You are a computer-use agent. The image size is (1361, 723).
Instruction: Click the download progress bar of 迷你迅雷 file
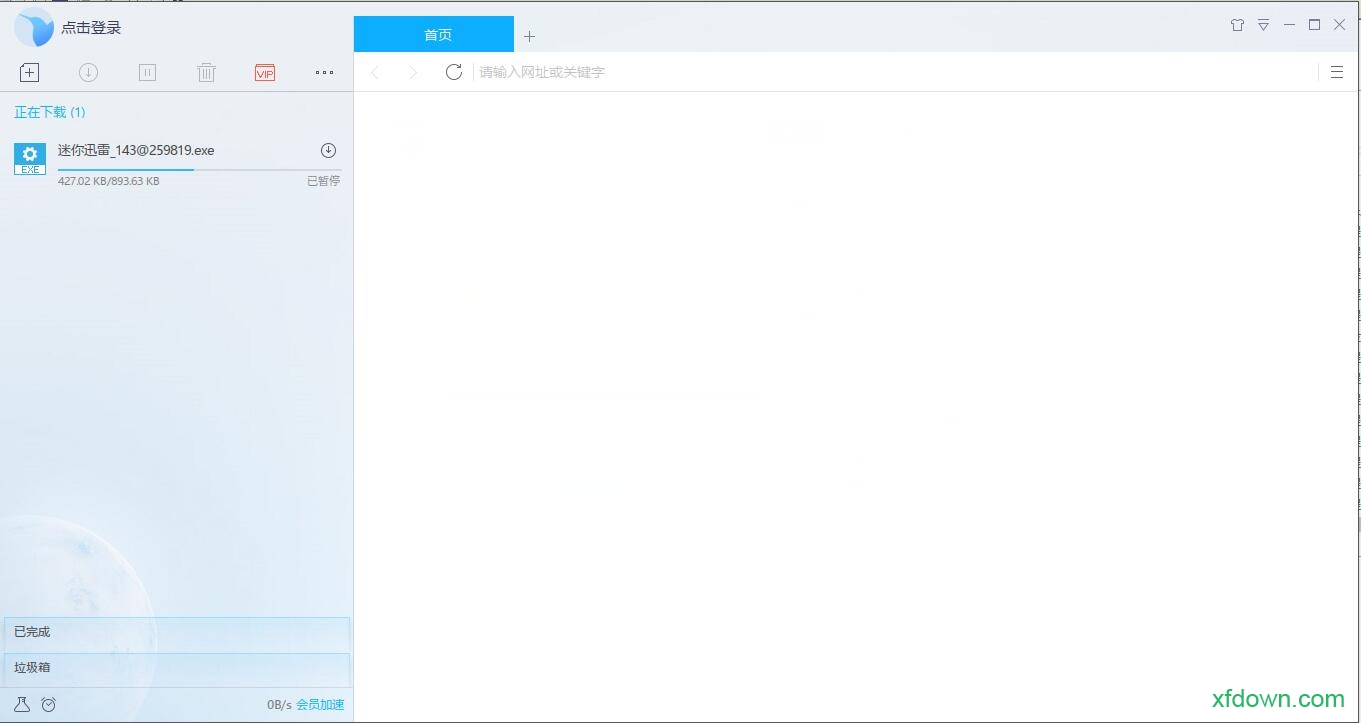pos(199,170)
